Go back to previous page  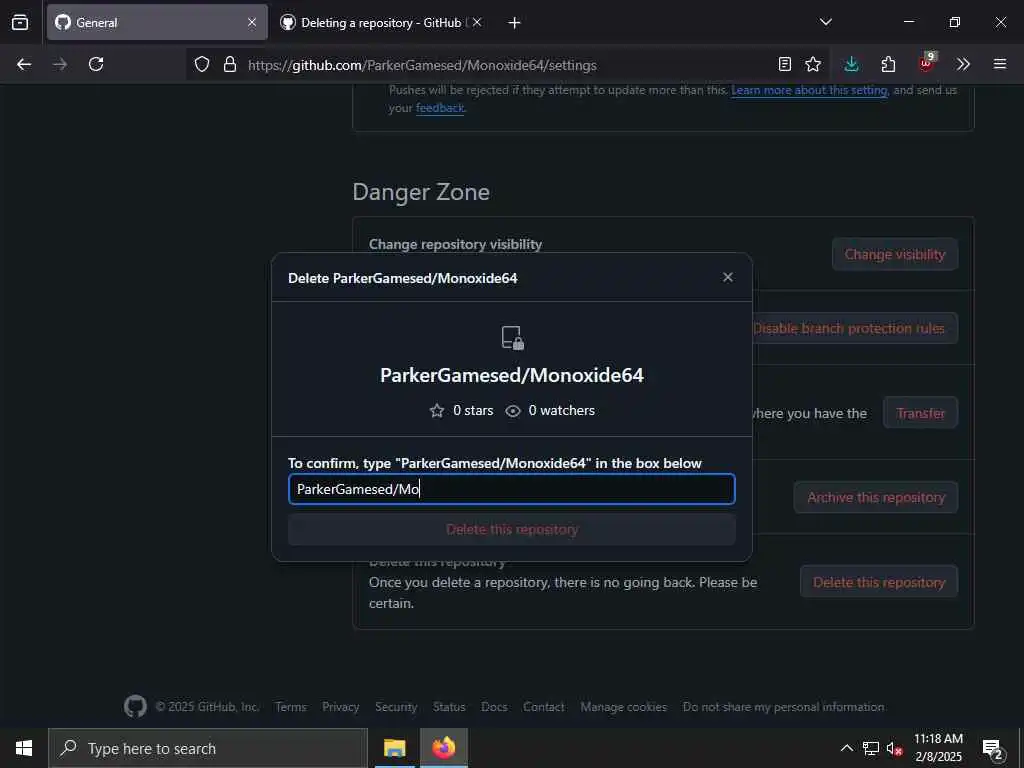(24, 64)
